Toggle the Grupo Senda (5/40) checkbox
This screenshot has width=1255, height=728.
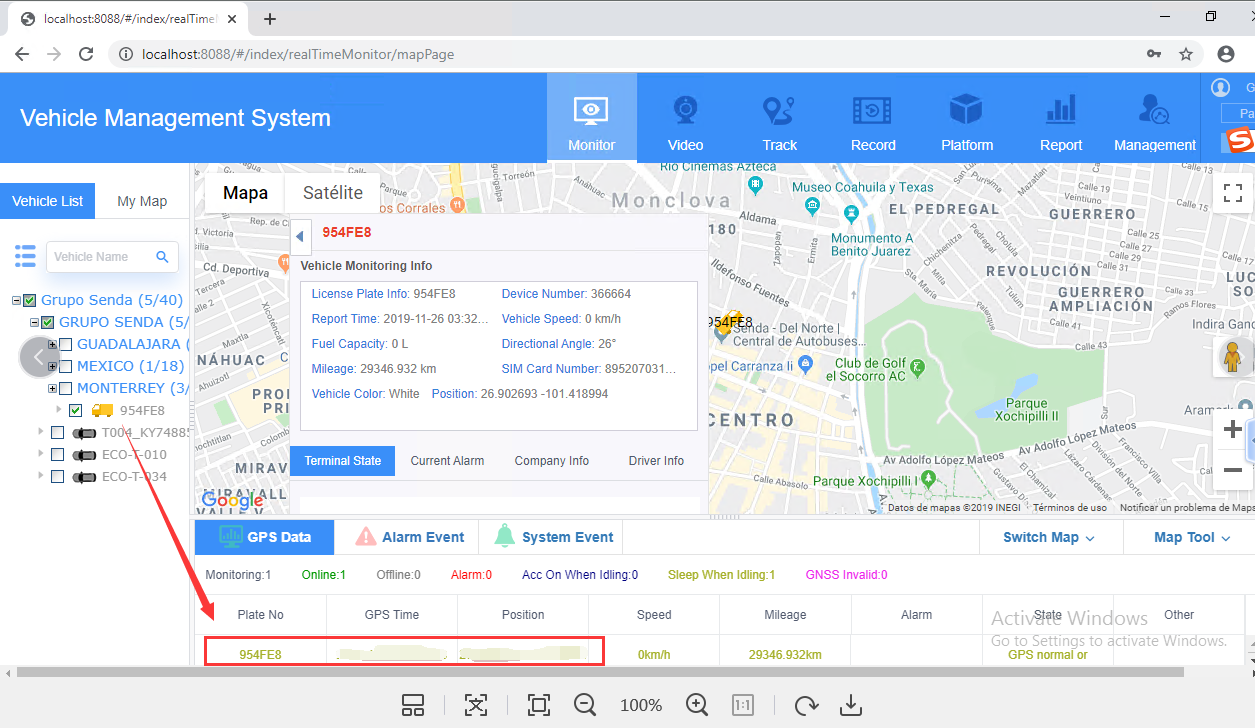[30, 300]
